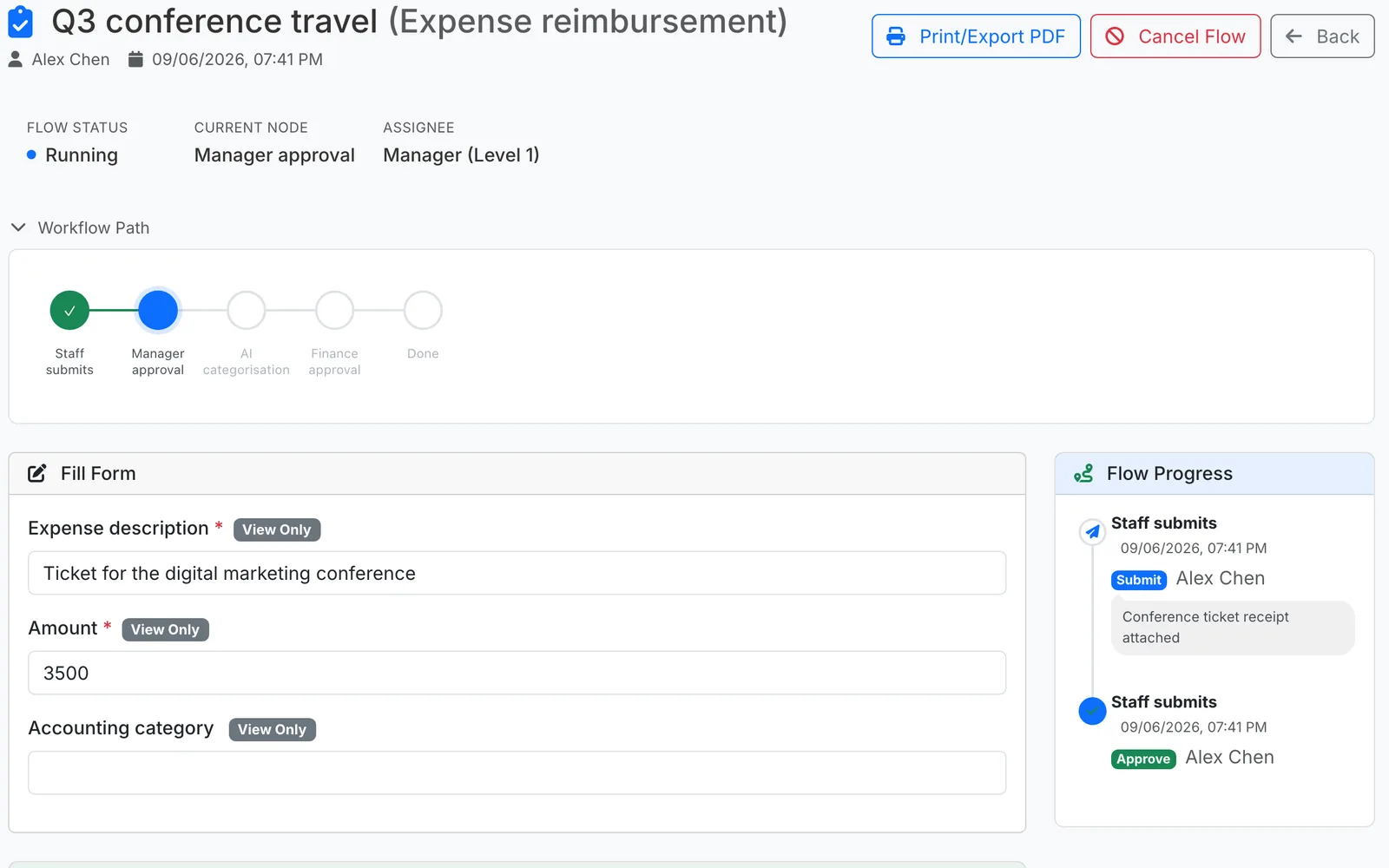This screenshot has width=1389, height=868.
Task: Select the Done step node
Action: [x=423, y=310]
